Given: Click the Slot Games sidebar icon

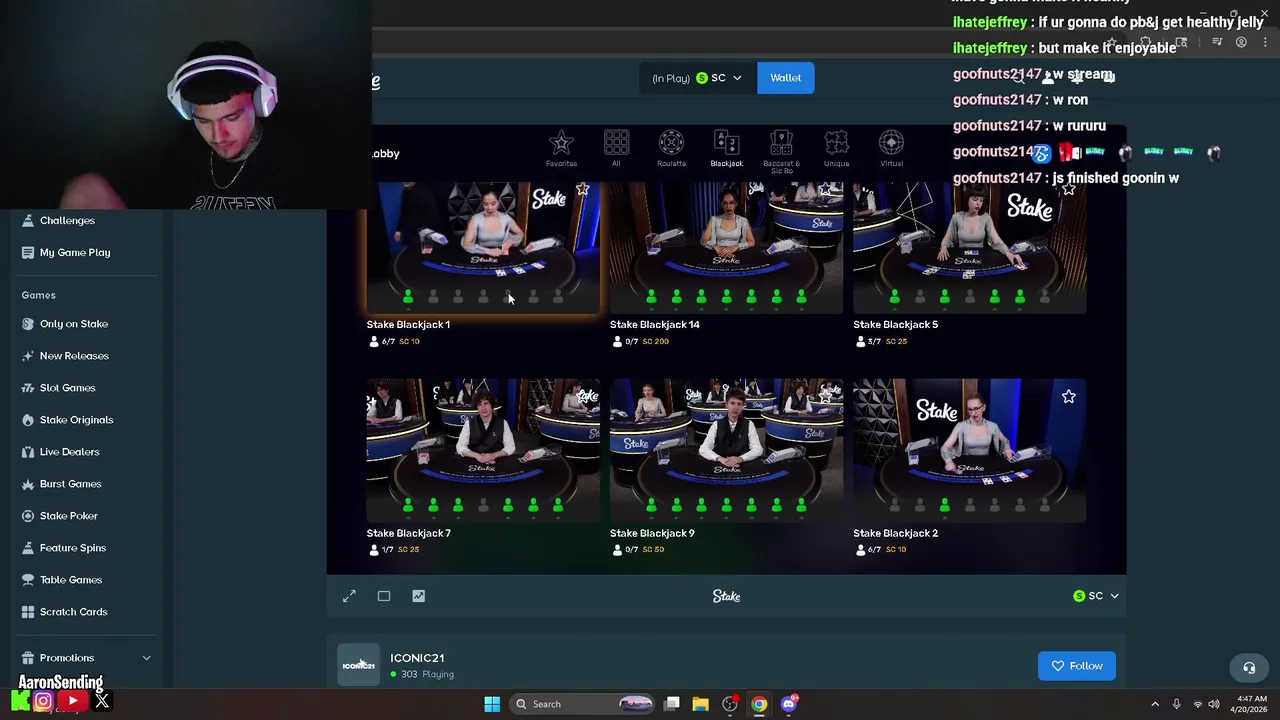Looking at the screenshot, I should [28, 388].
